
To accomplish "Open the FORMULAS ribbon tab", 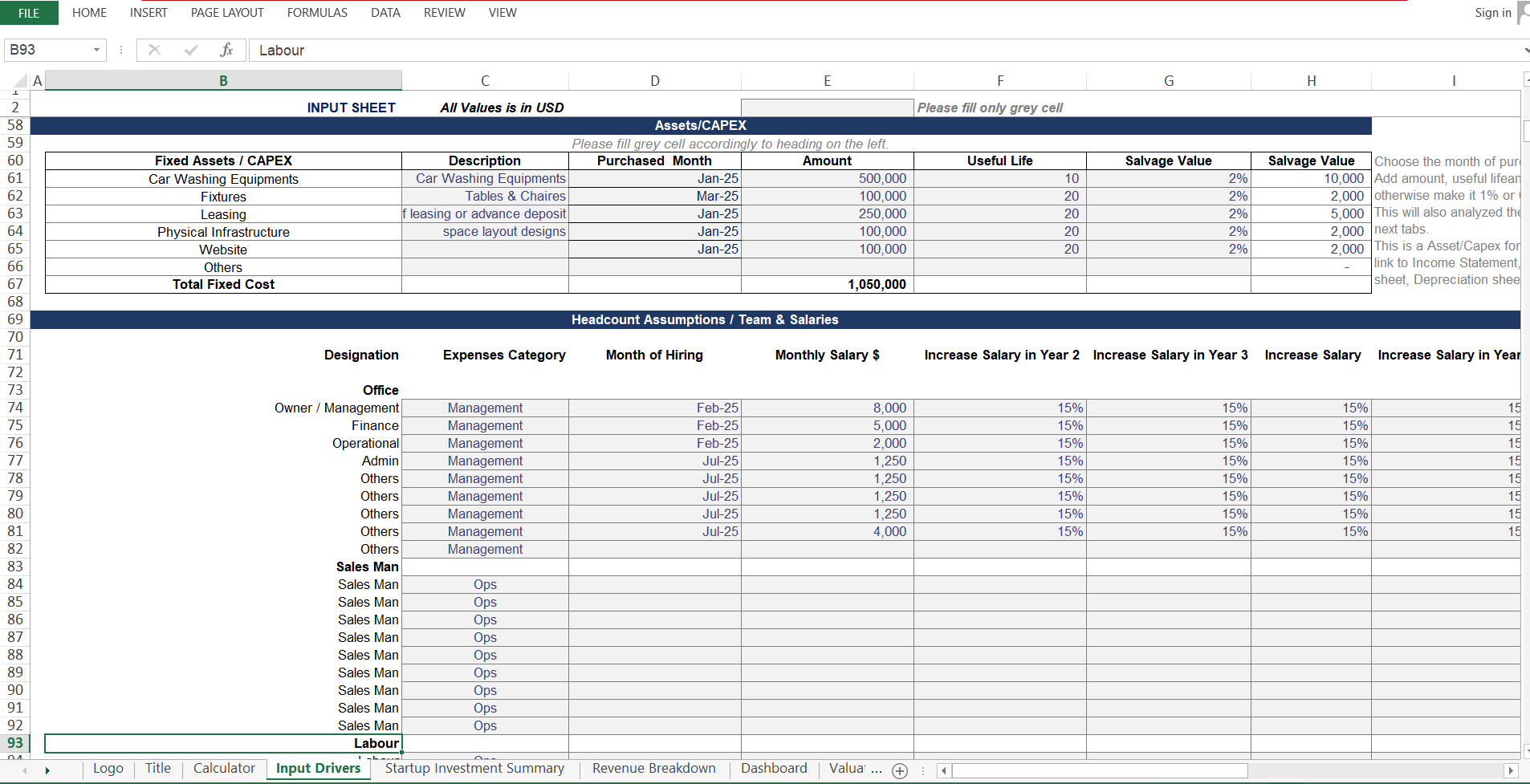I will (x=317, y=13).
